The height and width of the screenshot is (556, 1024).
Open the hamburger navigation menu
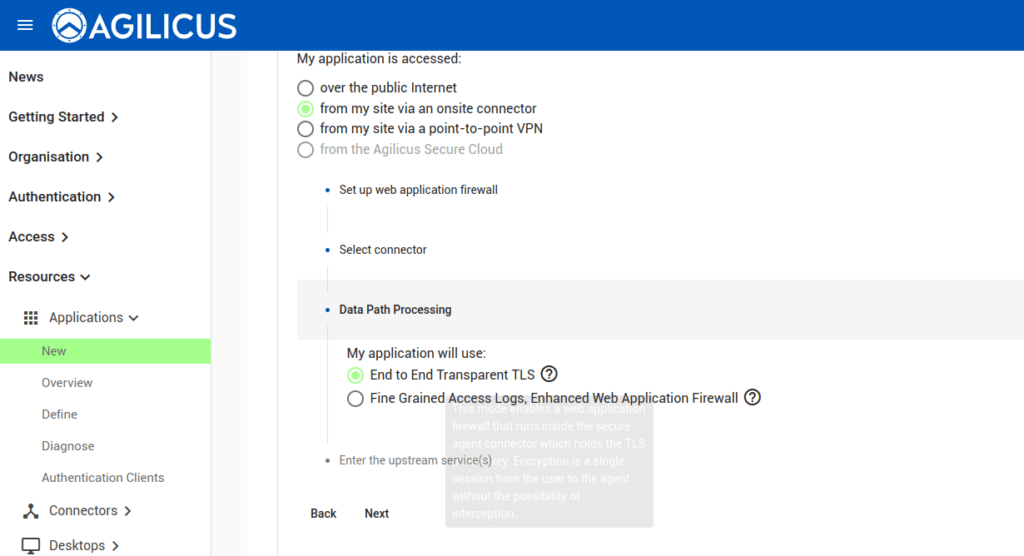coord(25,25)
